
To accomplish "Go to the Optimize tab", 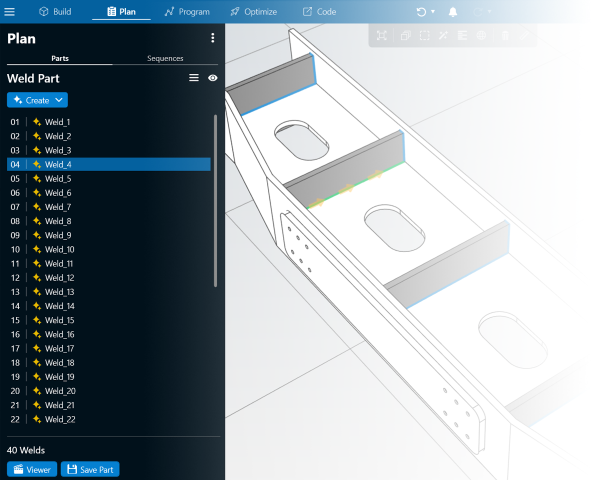I will point(253,11).
